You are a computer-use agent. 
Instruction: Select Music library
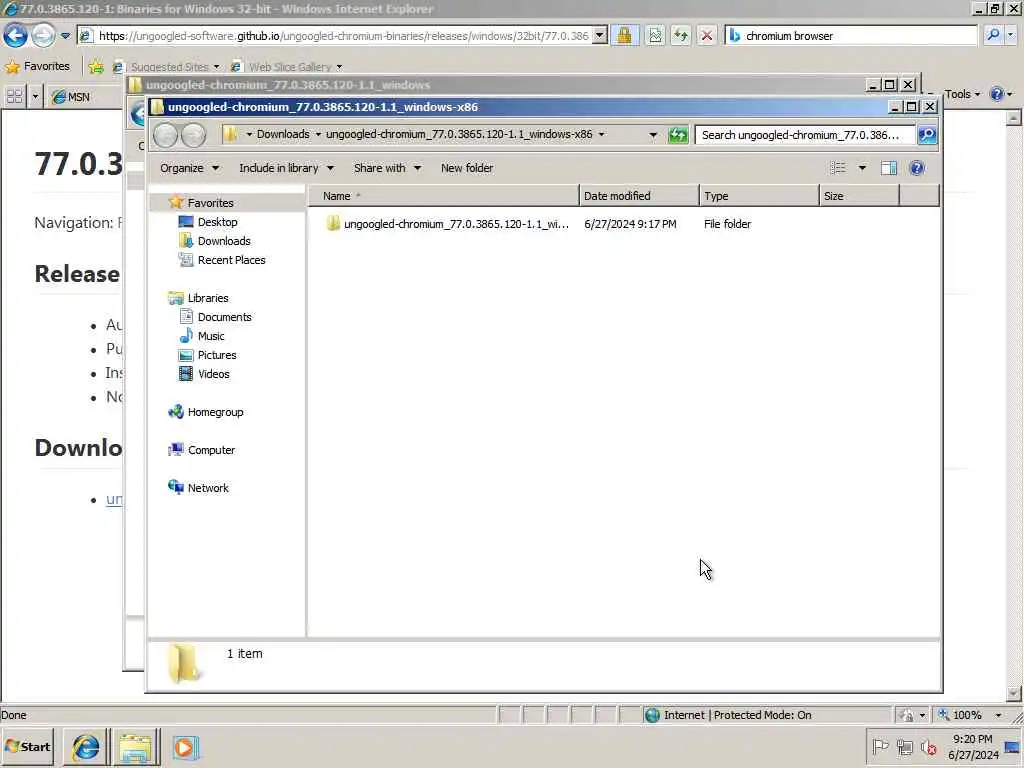(210, 336)
